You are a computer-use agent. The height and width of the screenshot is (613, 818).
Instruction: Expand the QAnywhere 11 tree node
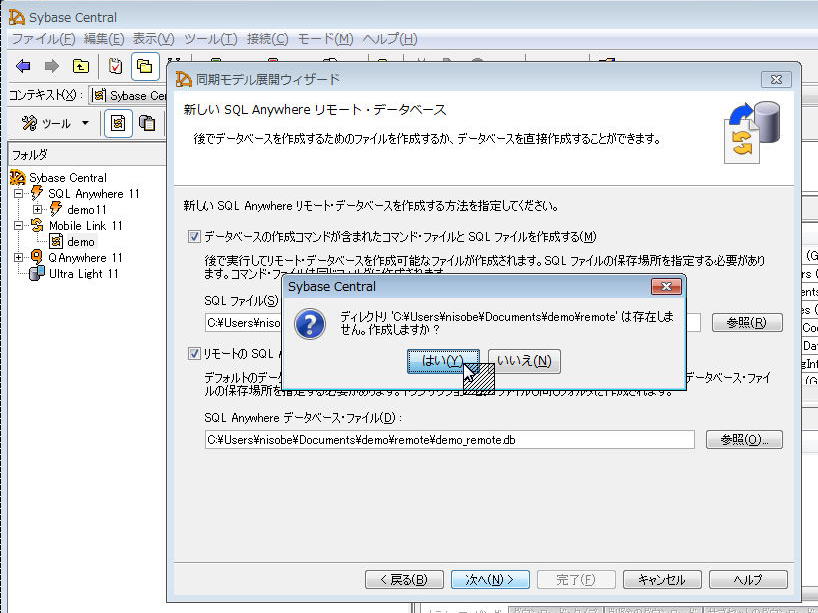pos(18,257)
